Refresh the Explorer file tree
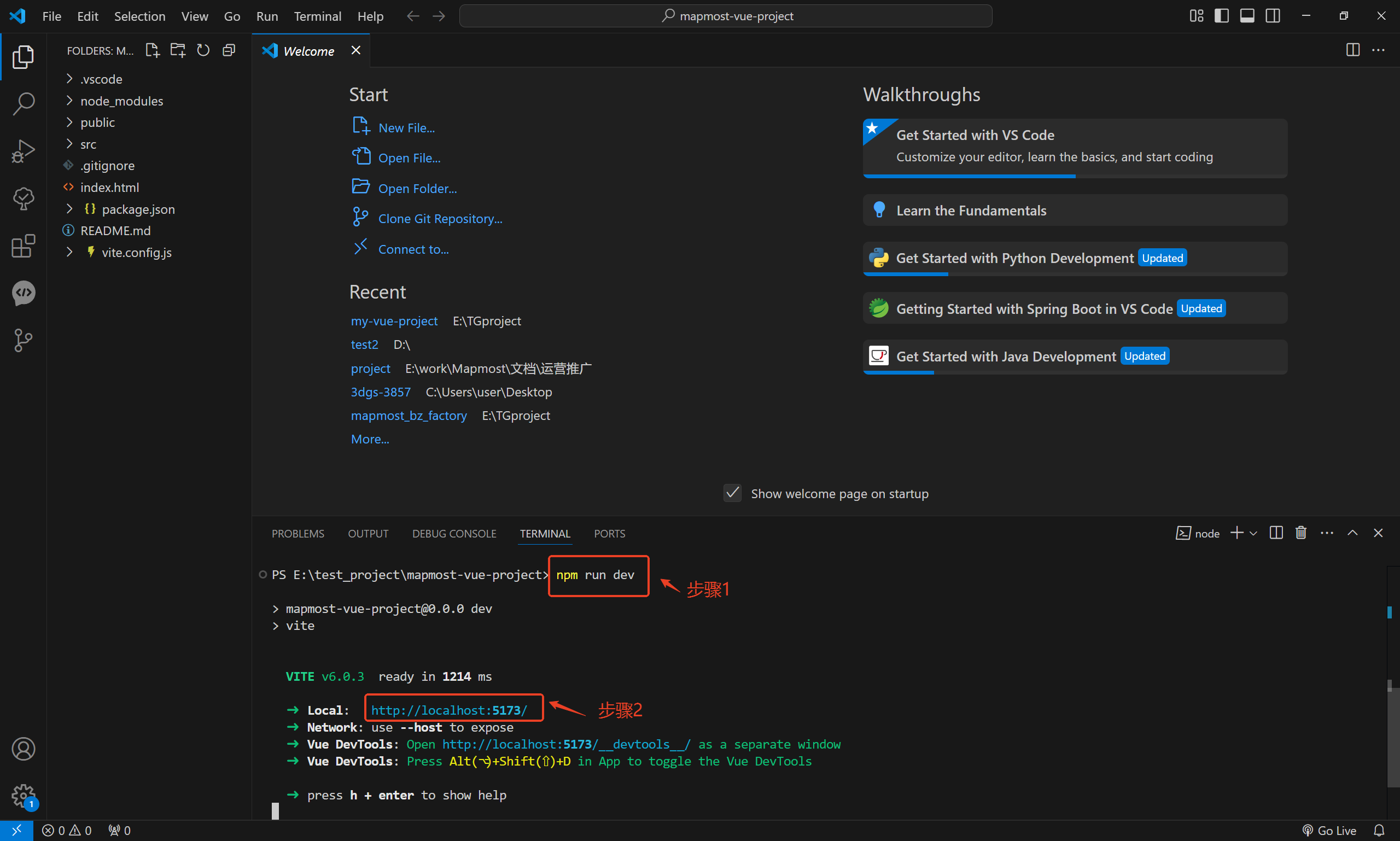This screenshot has width=1400, height=841. click(x=203, y=50)
